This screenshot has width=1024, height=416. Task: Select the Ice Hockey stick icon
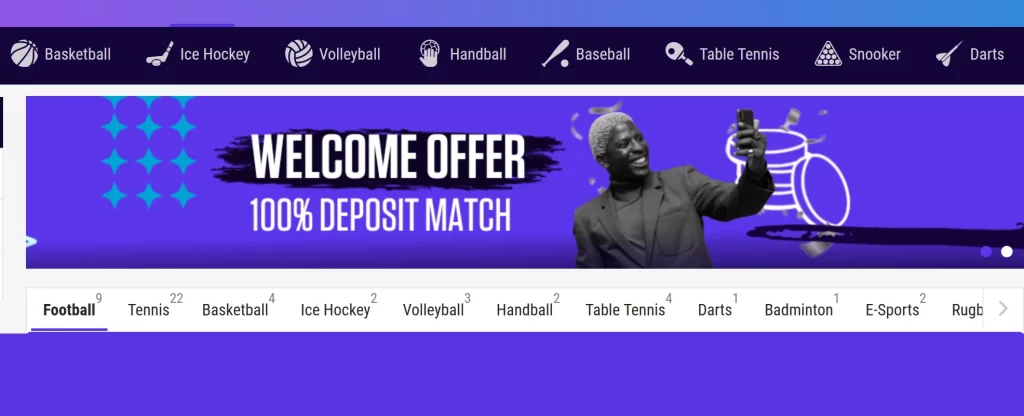pos(160,54)
